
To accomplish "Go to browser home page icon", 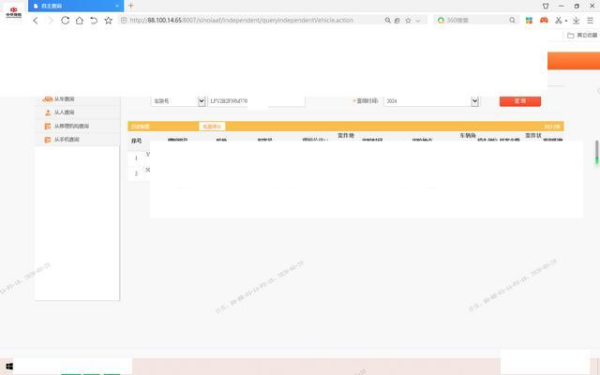I will (x=79, y=20).
